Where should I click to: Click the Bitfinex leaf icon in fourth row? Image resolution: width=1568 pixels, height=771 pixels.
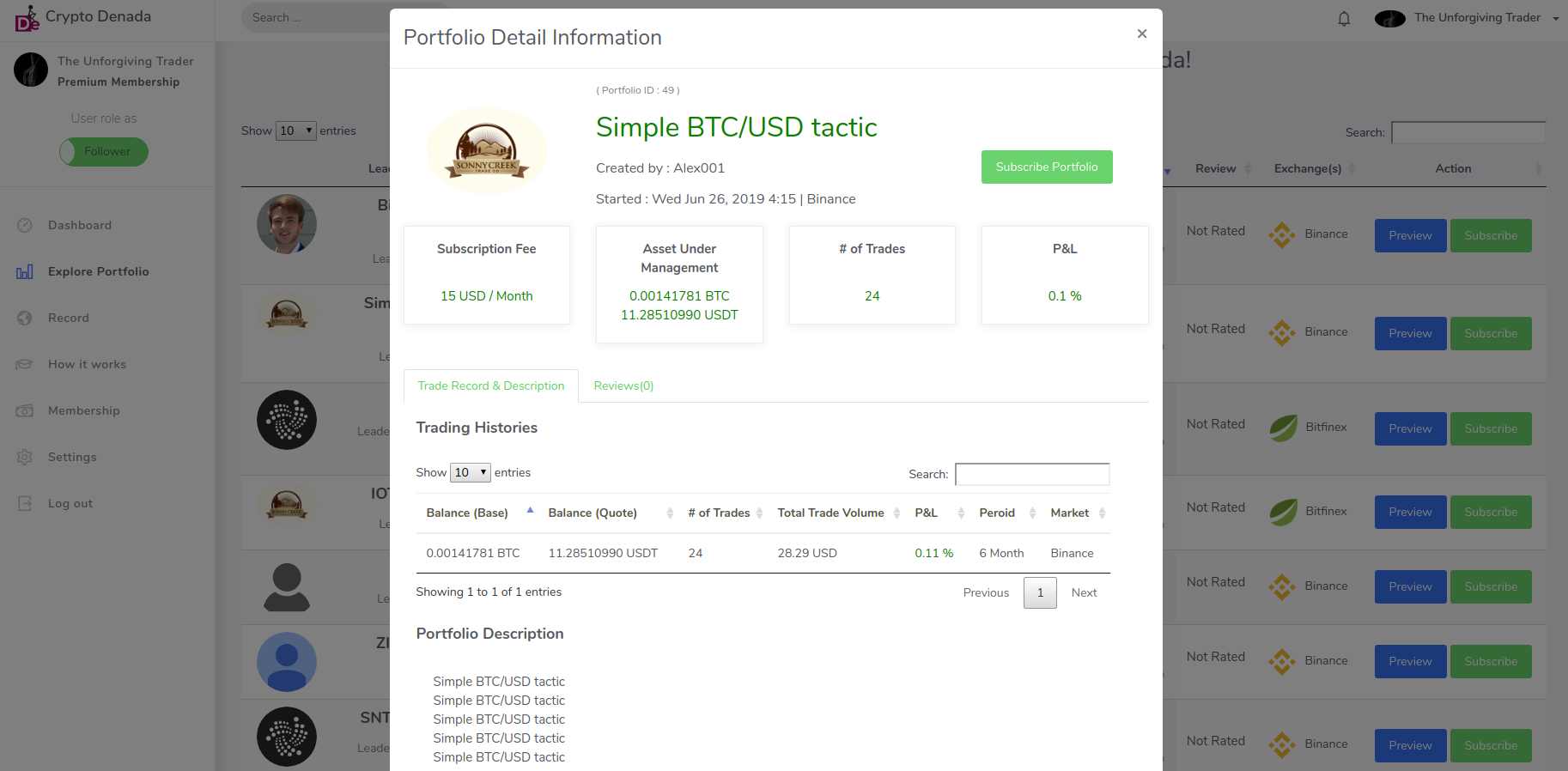point(1284,512)
